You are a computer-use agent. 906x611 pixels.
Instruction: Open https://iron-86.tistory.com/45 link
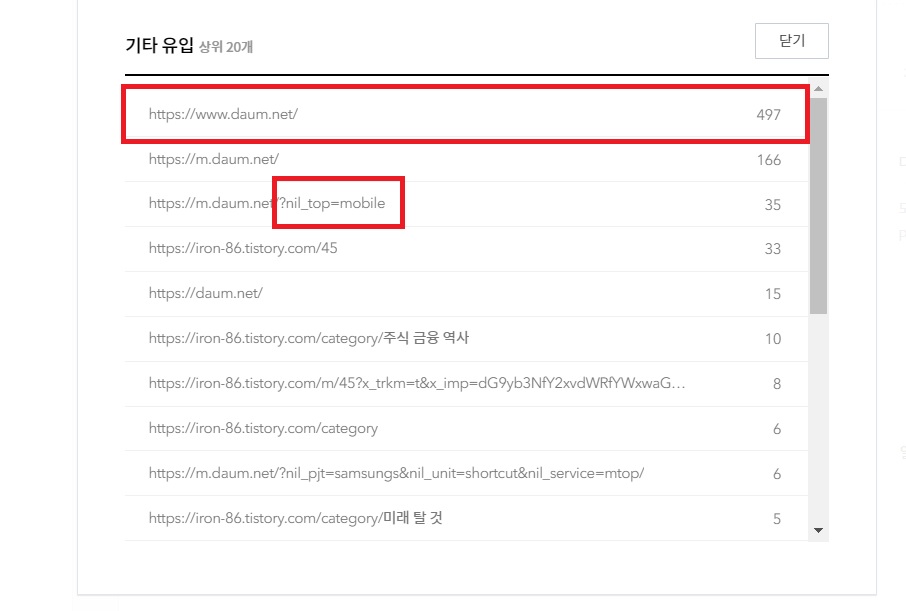[x=243, y=249]
